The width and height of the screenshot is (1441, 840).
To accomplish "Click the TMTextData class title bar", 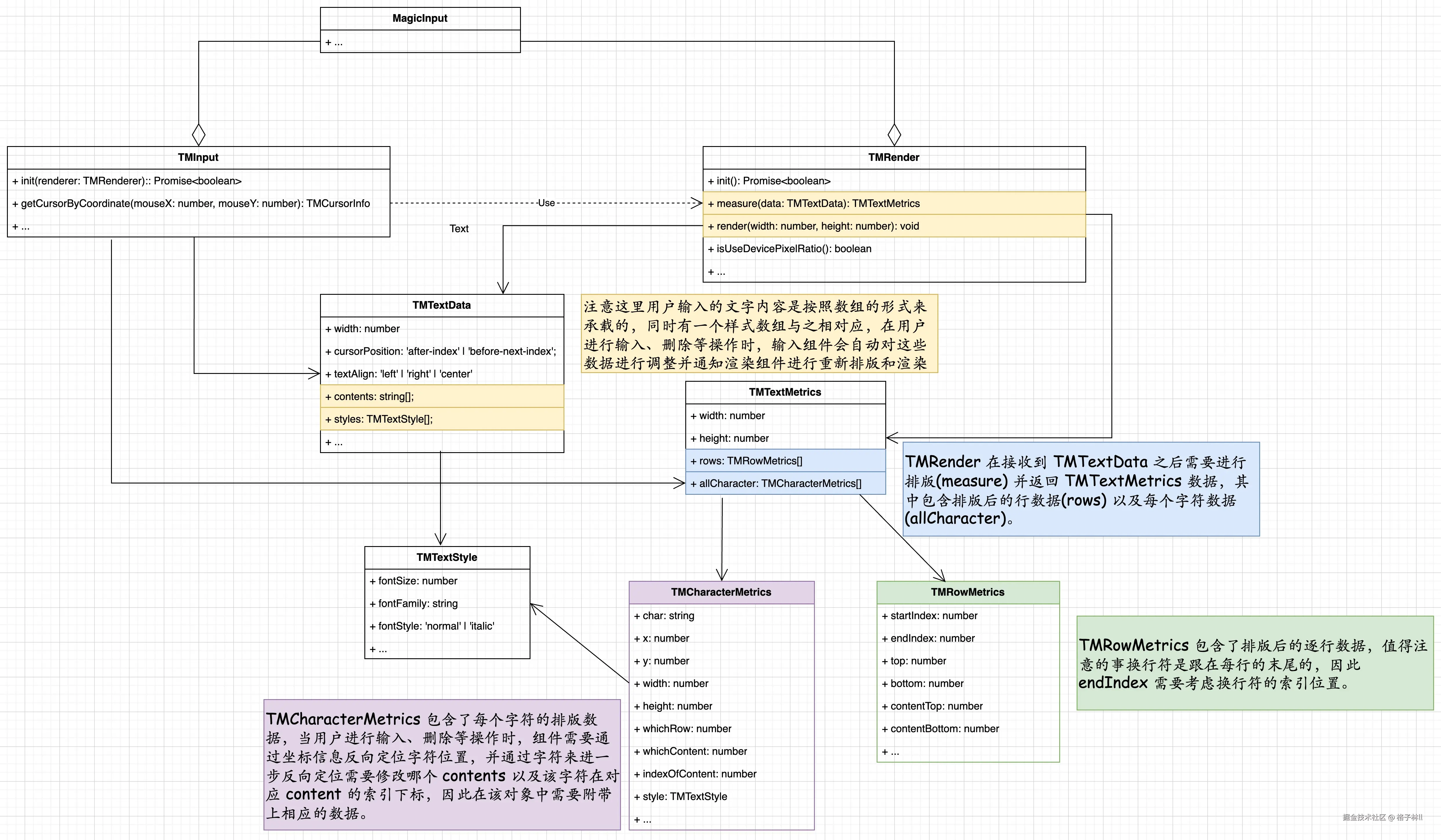I will coord(441,305).
